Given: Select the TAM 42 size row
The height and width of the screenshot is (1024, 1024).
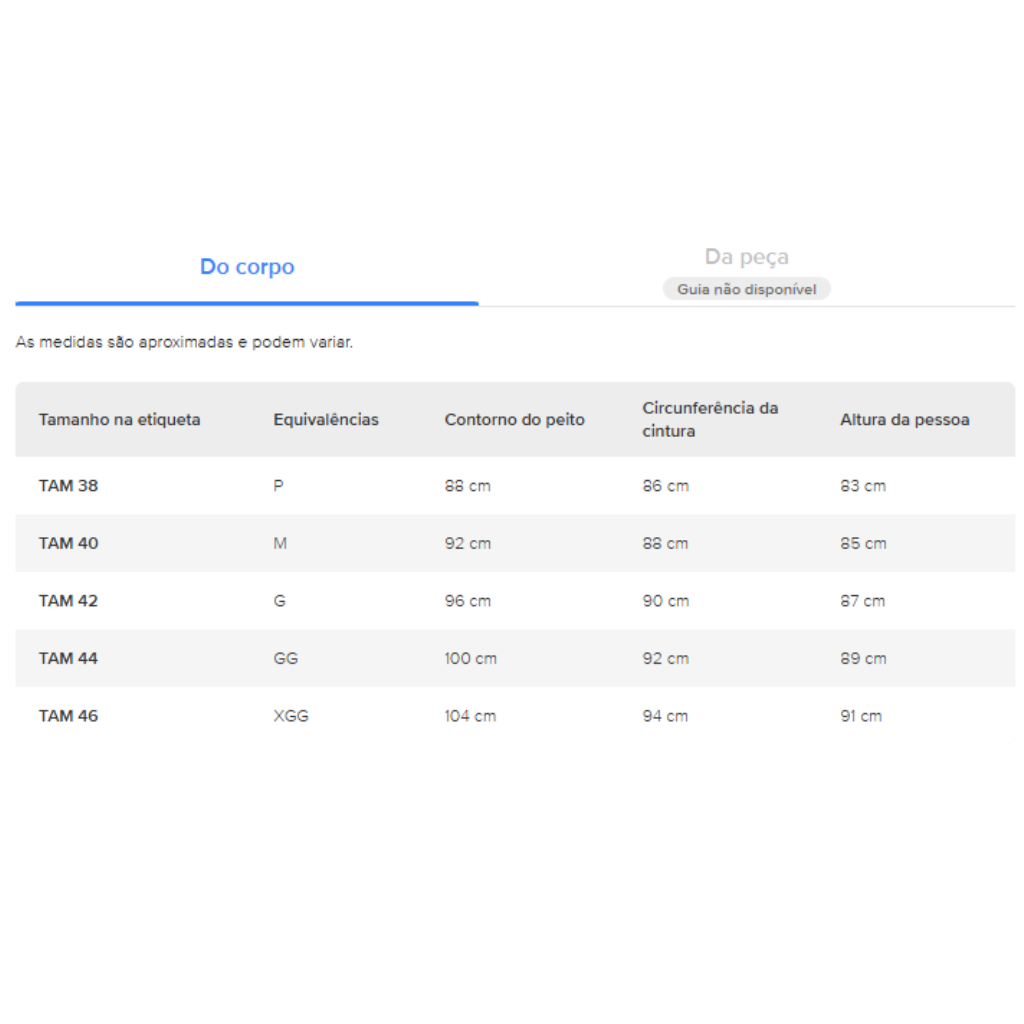Looking at the screenshot, I should point(515,601).
